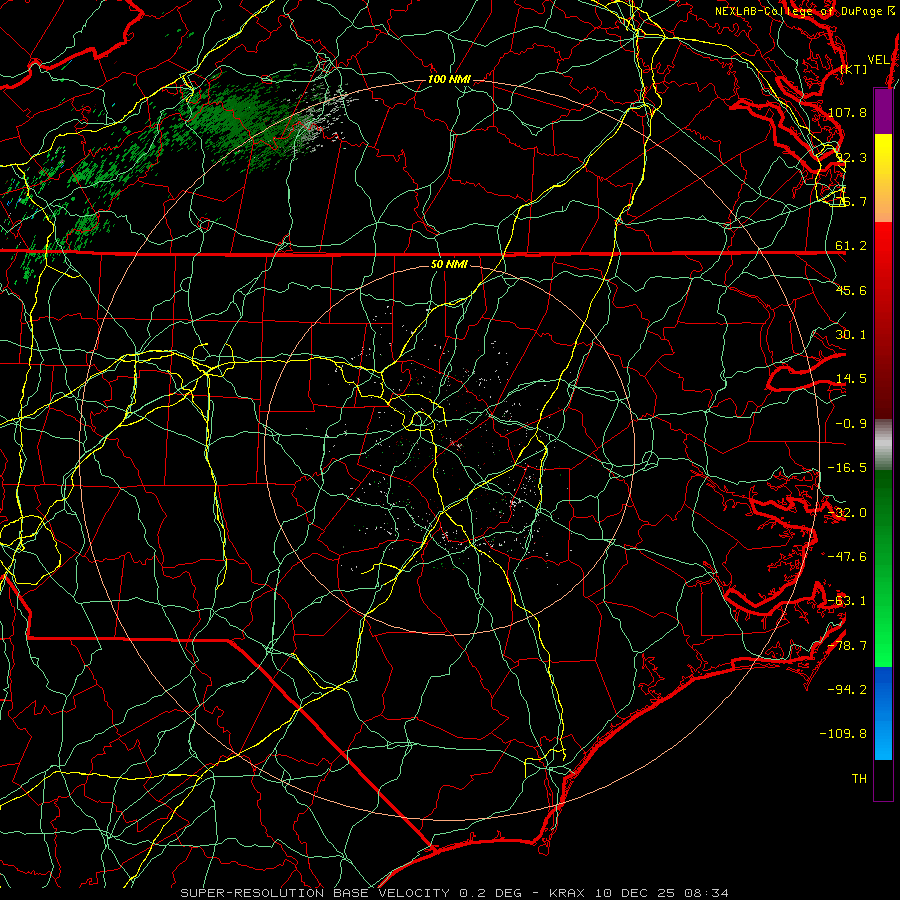Viewport: 900px width, 900px height.
Task: Click the 100 NMI range ring label
Action: coord(449,79)
